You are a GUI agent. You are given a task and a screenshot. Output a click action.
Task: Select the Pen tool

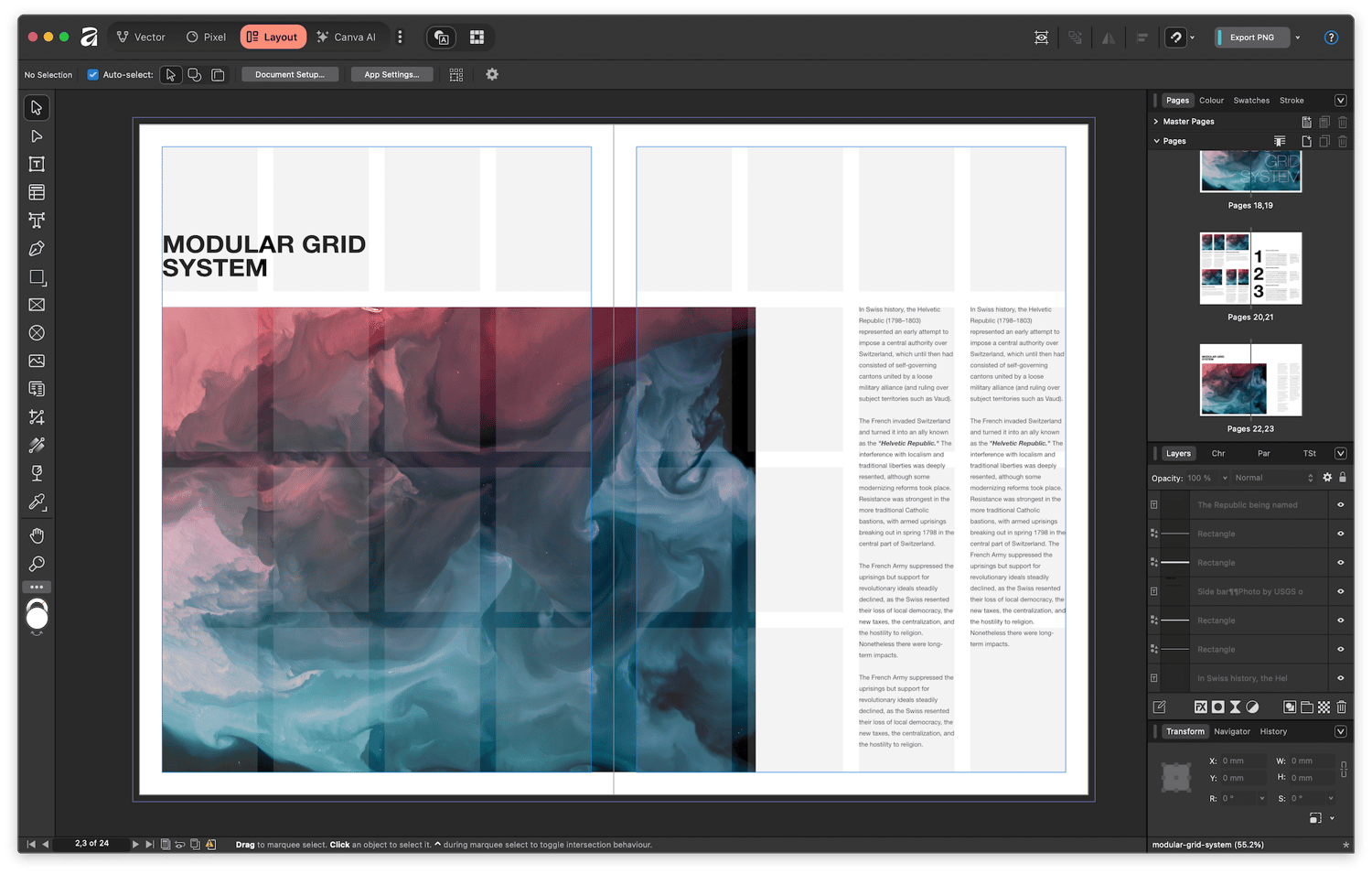[37, 249]
